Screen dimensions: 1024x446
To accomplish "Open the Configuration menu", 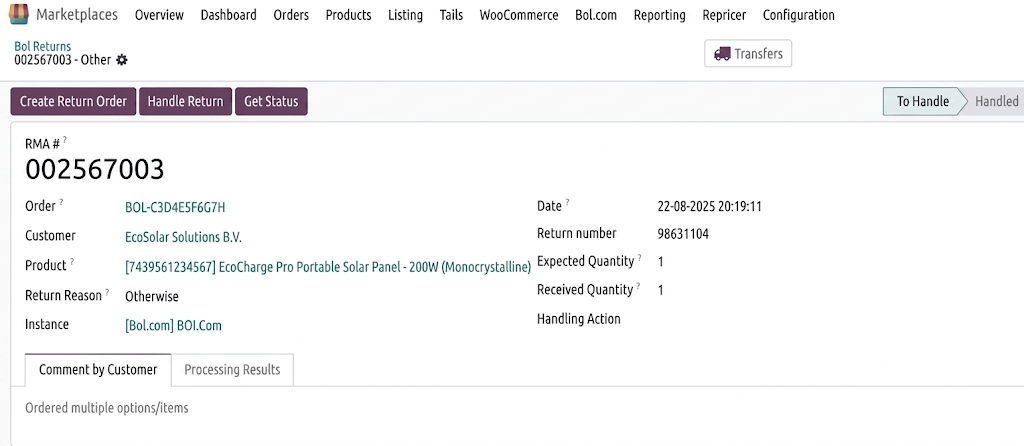I will click(x=799, y=15).
